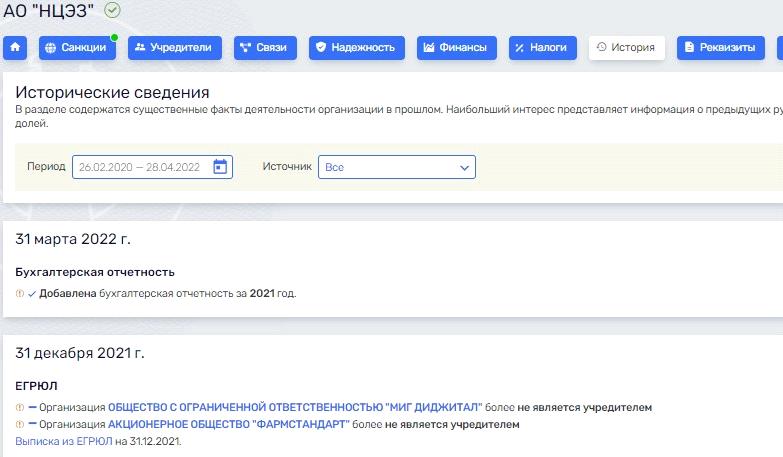The width and height of the screenshot is (783, 457).
Task: Click the clock icon on the История tab
Action: [x=602, y=46]
